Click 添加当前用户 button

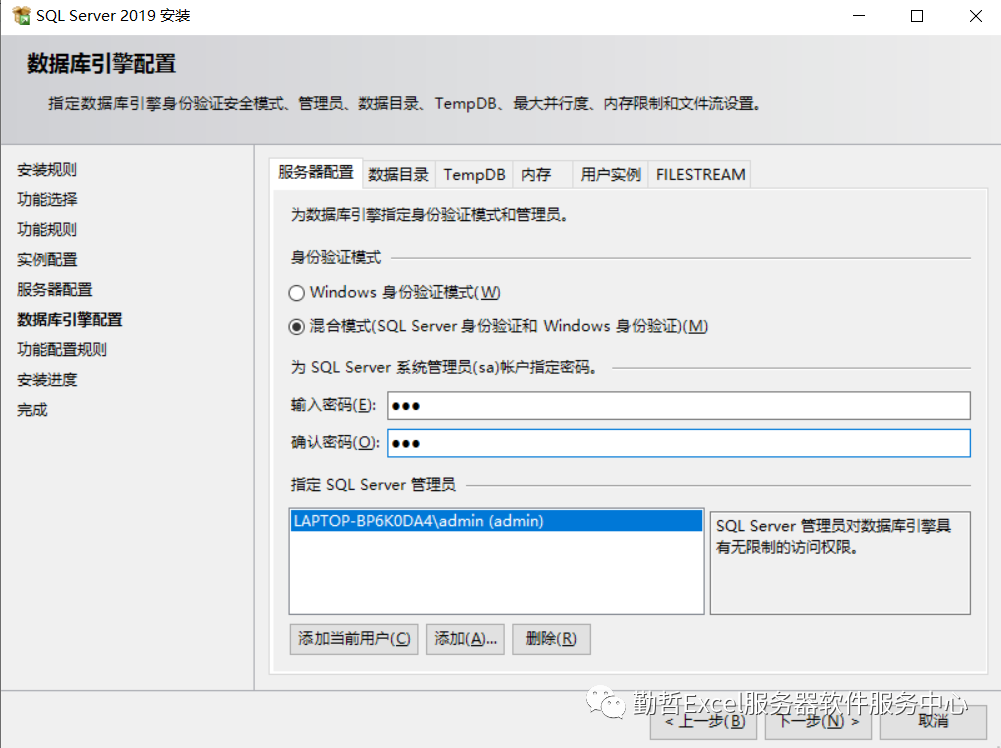click(x=354, y=639)
